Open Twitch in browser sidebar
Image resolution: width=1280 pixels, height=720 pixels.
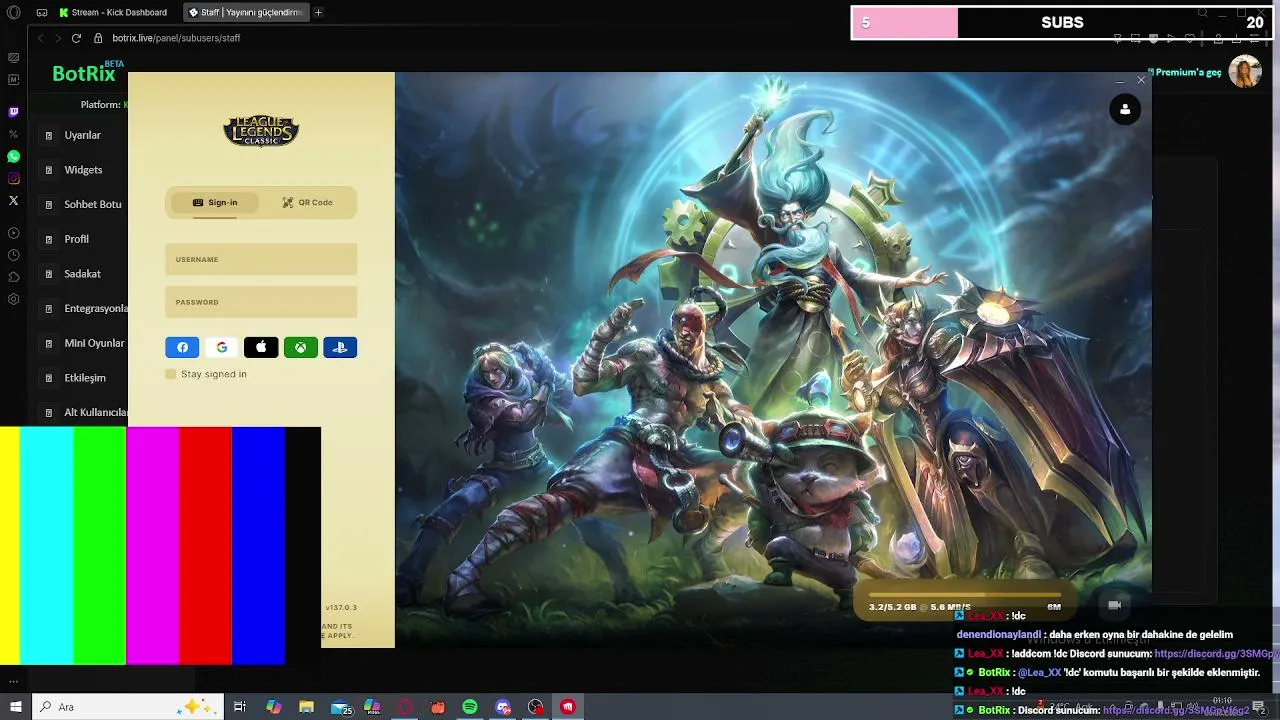[13, 112]
